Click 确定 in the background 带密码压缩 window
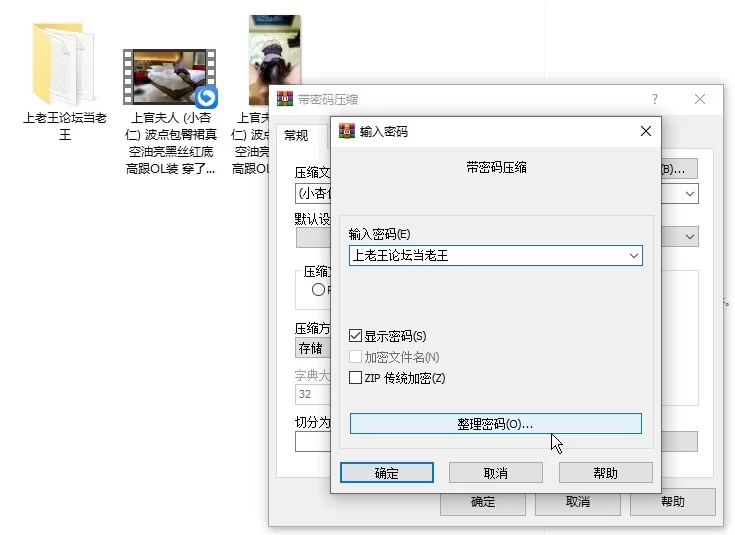 click(x=483, y=503)
